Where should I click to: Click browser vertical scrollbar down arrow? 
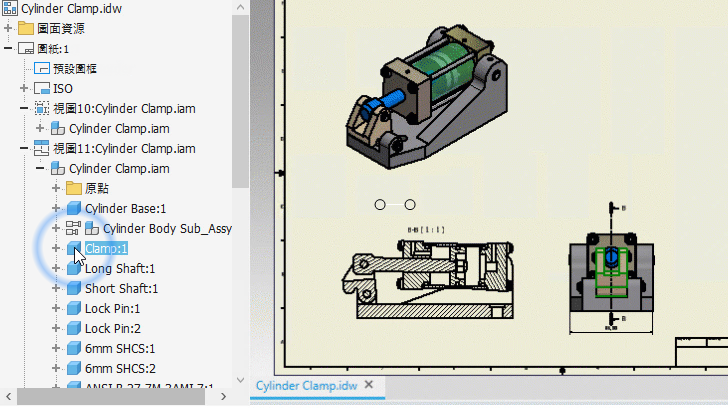[x=240, y=380]
